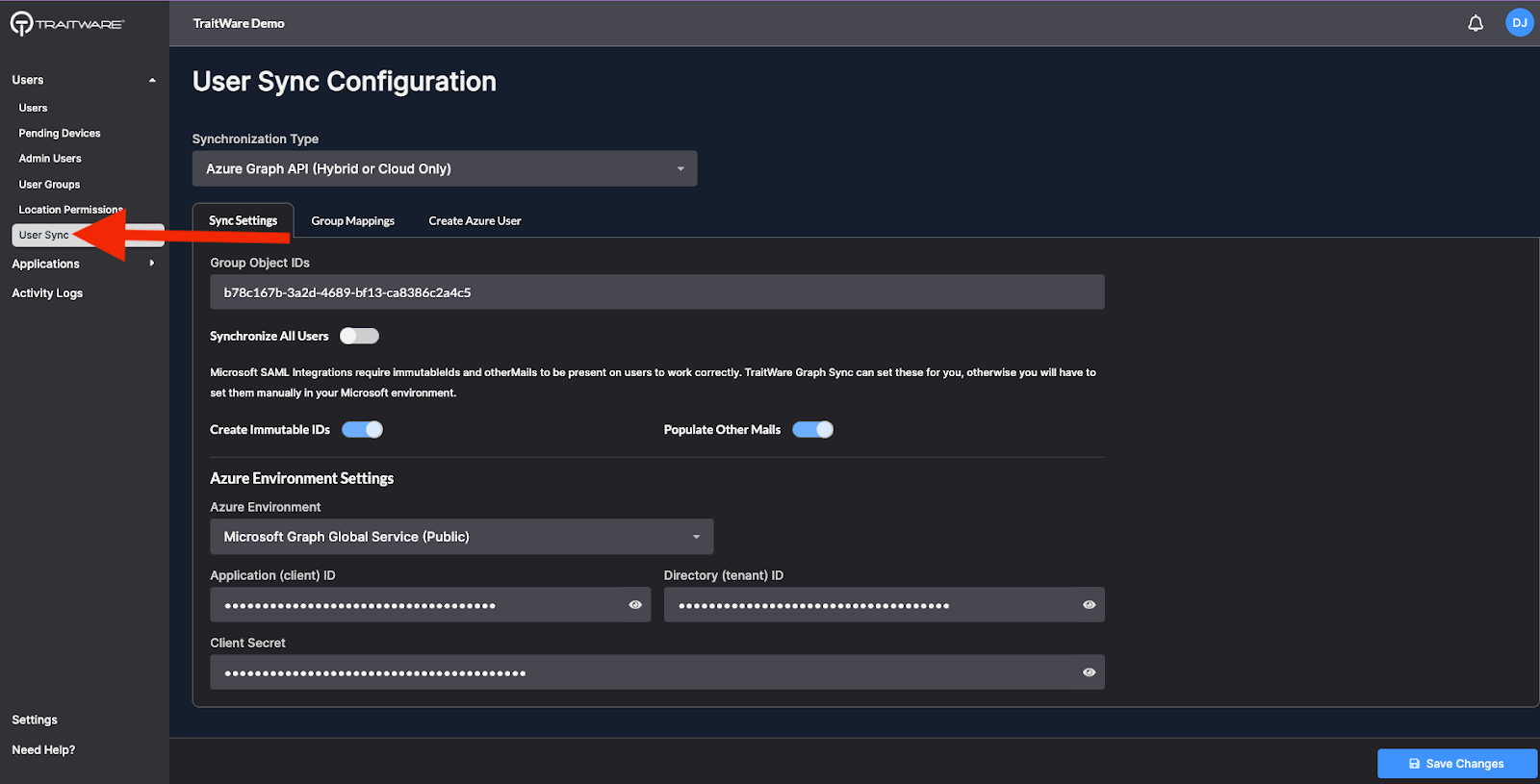The height and width of the screenshot is (784, 1540).
Task: Open User Groups in the sidebar
Action: (50, 185)
